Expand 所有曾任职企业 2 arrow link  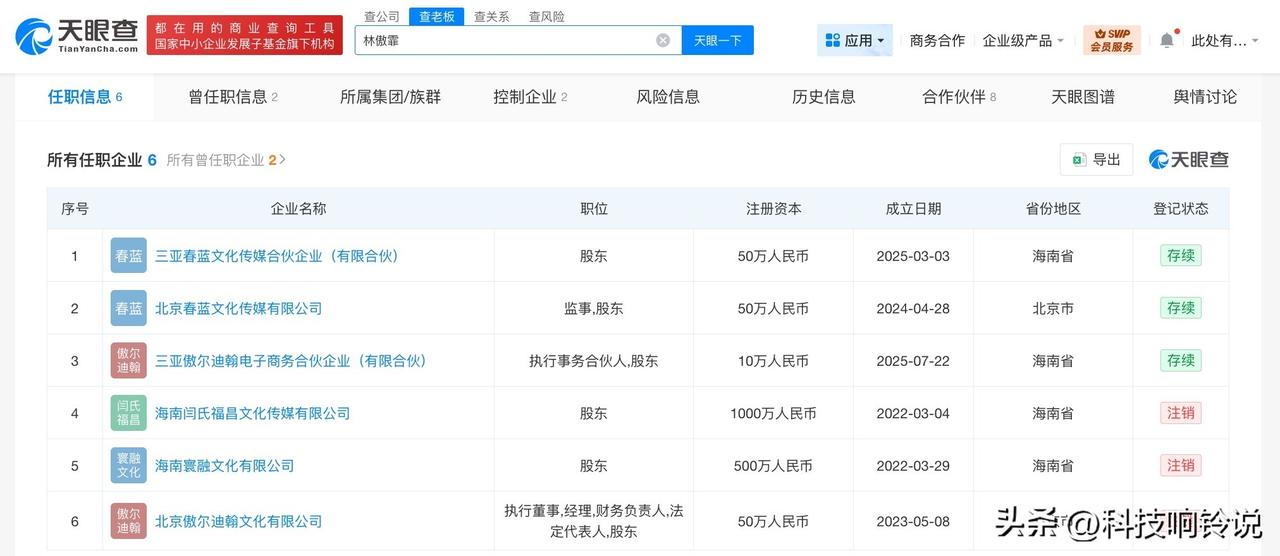click(226, 160)
